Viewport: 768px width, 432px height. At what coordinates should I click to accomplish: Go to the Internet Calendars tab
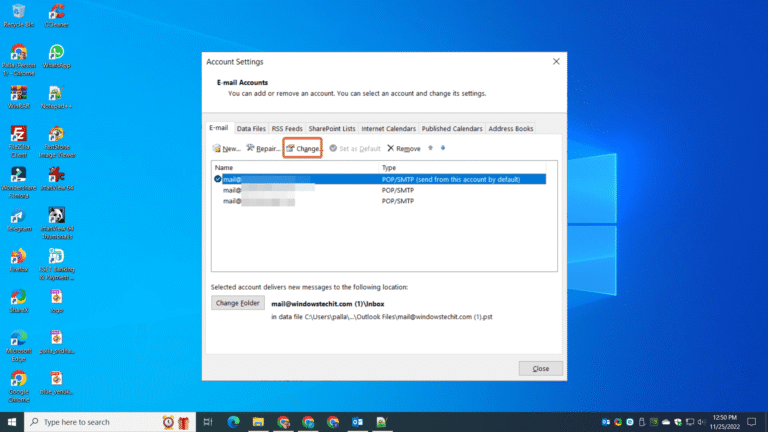tap(388, 128)
